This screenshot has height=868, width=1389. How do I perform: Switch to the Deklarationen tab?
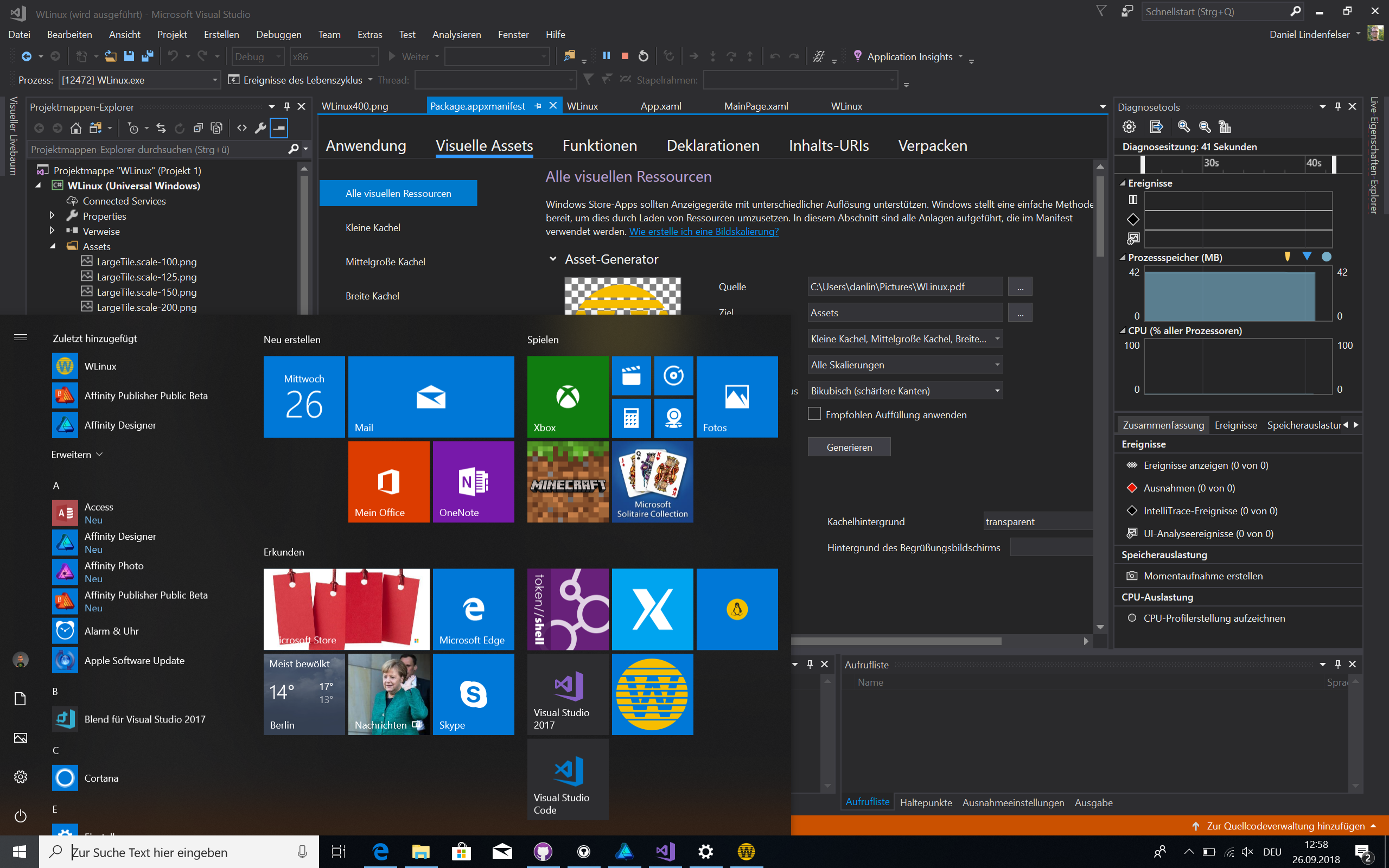[x=713, y=146]
